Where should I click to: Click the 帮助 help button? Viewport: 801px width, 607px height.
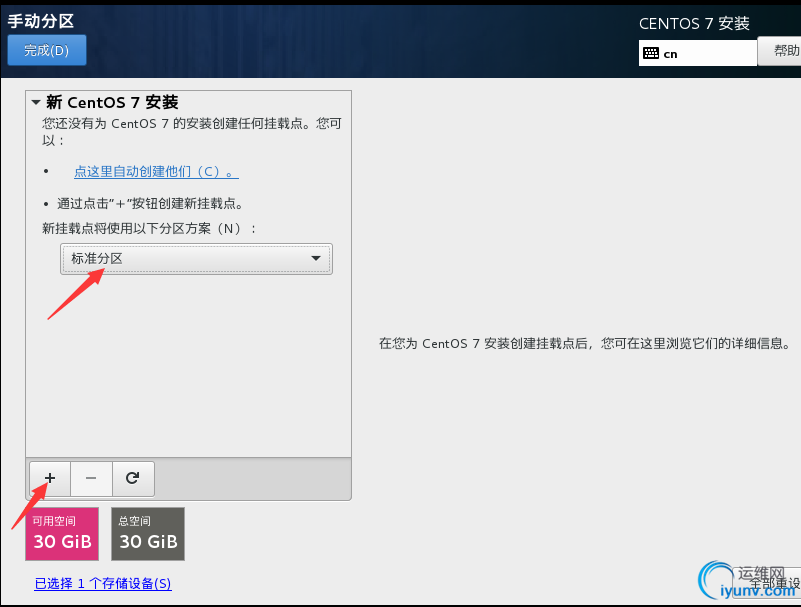click(781, 51)
